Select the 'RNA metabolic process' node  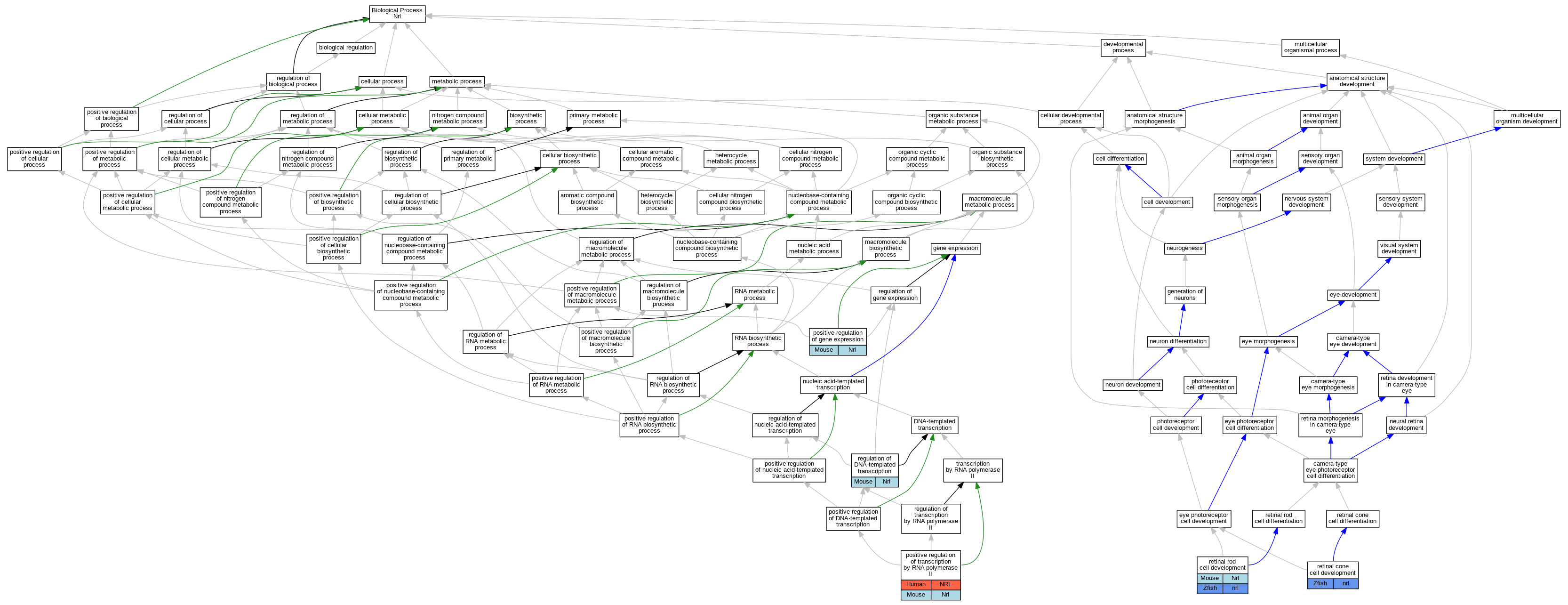754,295
